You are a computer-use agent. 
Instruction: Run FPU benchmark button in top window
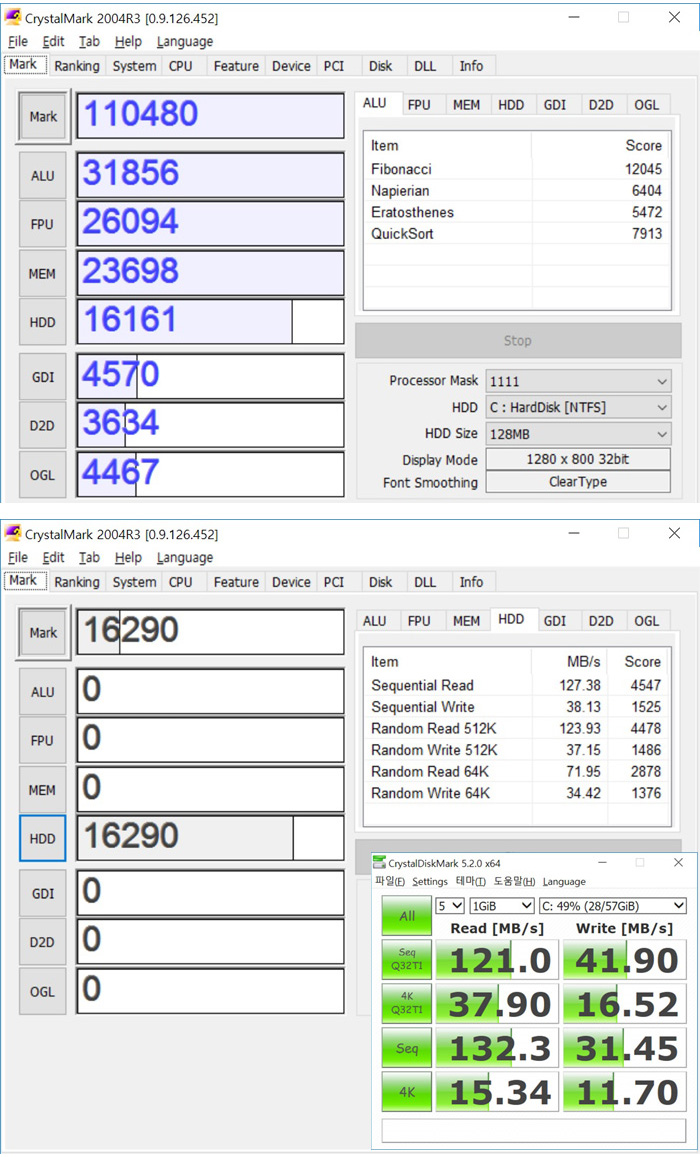(x=42, y=224)
